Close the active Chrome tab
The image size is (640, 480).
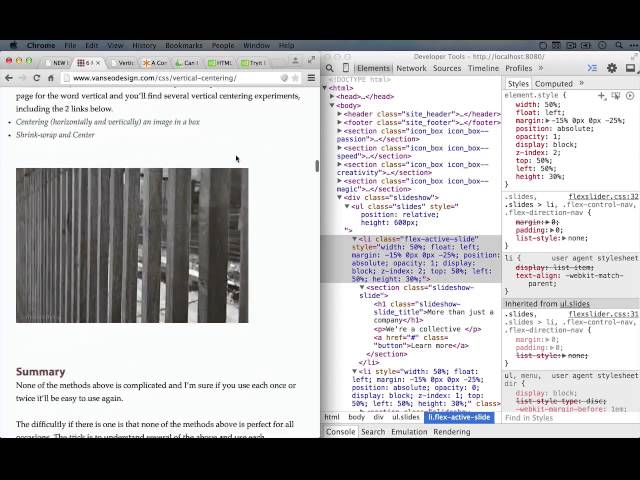98,63
